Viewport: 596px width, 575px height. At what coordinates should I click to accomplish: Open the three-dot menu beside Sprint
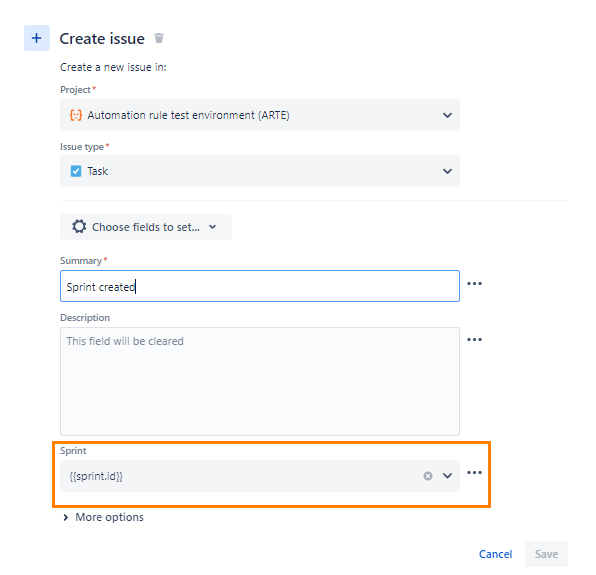click(474, 472)
